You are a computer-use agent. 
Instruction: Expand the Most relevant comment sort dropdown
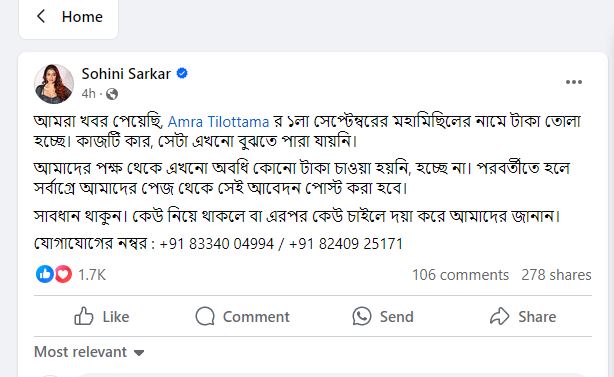coord(89,352)
